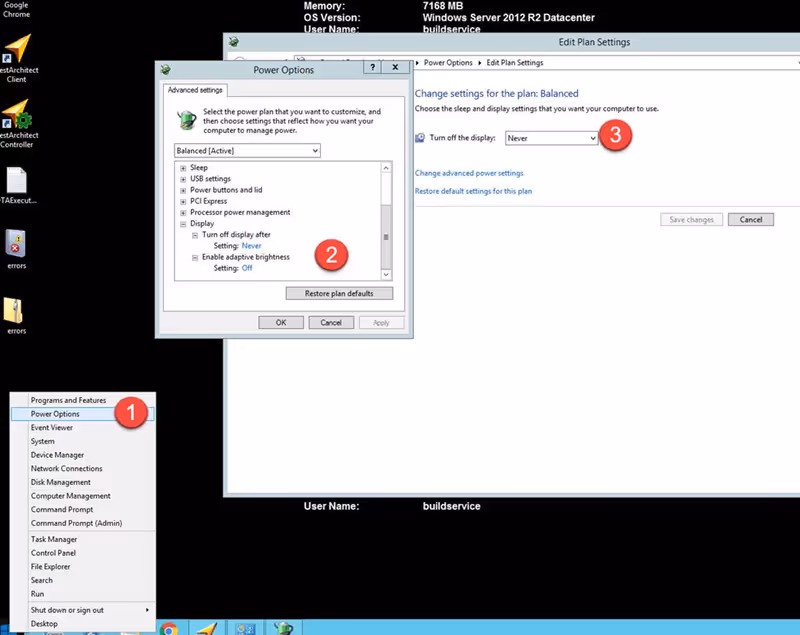Image resolution: width=800 pixels, height=635 pixels.
Task: Click the settings tree scrollbar thumb
Action: click(386, 237)
